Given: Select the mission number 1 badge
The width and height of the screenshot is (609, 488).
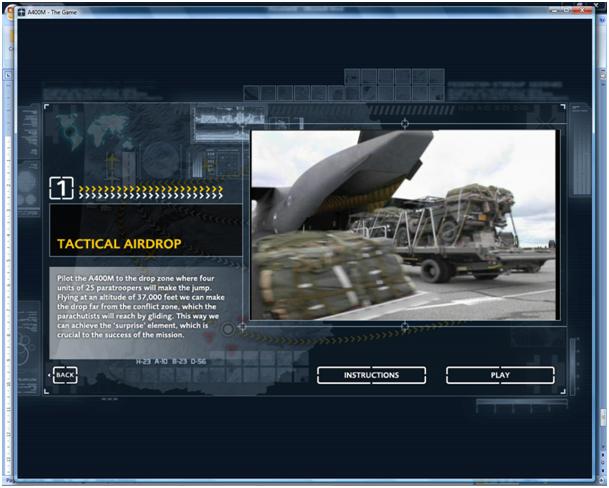Looking at the screenshot, I should pos(61,188).
